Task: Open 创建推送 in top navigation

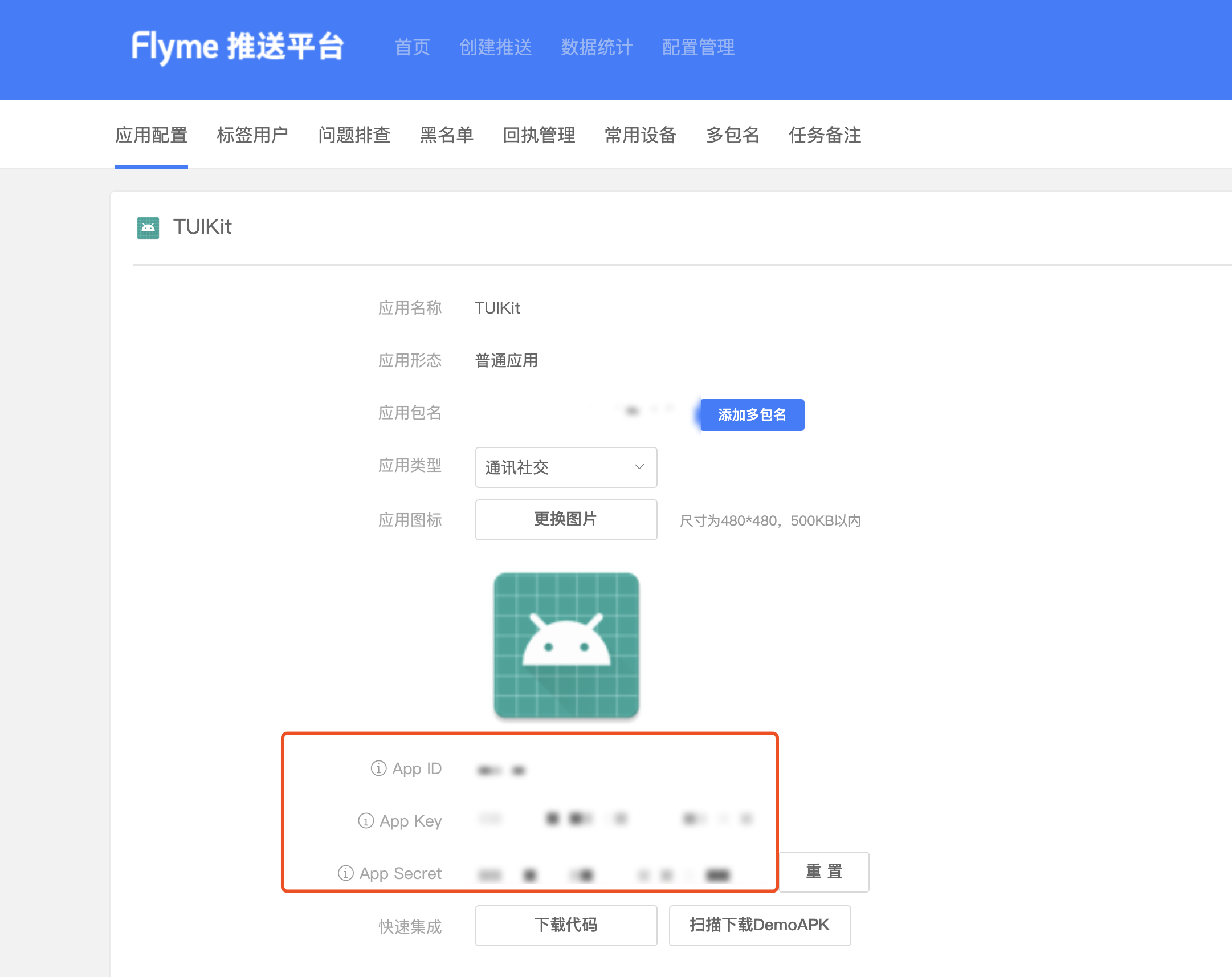Action: point(495,47)
